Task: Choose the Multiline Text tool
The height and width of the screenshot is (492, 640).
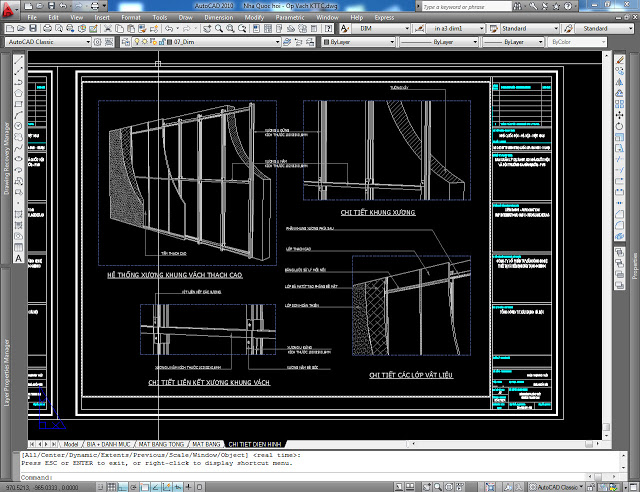Action: 18,258
